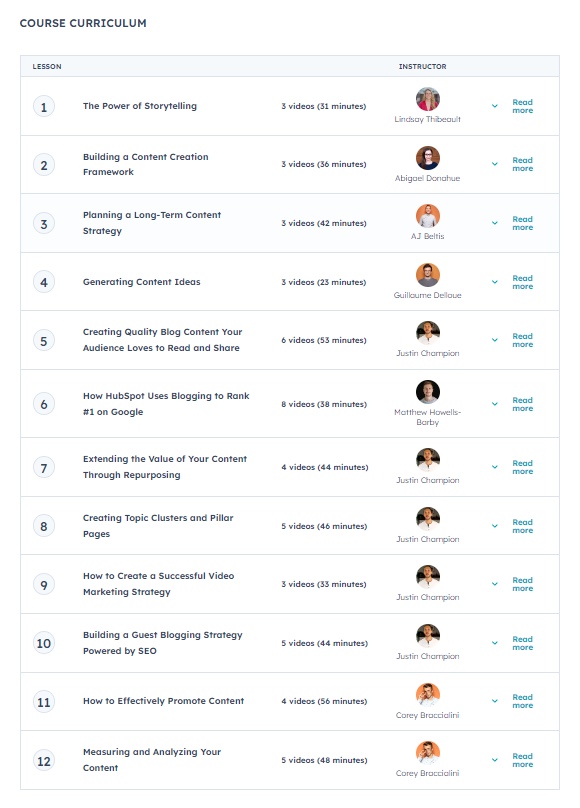Click Lindsay Thibeault's profile photo
Screen dimensions: 580x808
click(x=428, y=99)
